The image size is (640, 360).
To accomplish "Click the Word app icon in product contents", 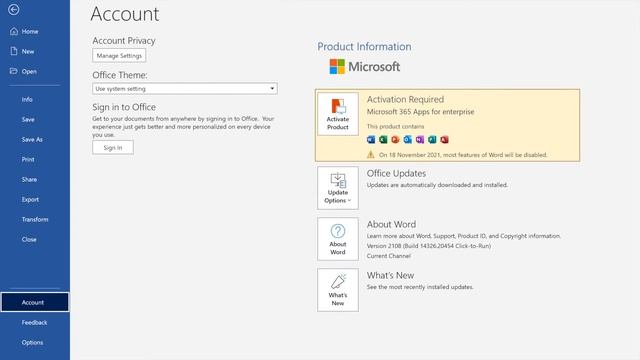I will tap(371, 140).
